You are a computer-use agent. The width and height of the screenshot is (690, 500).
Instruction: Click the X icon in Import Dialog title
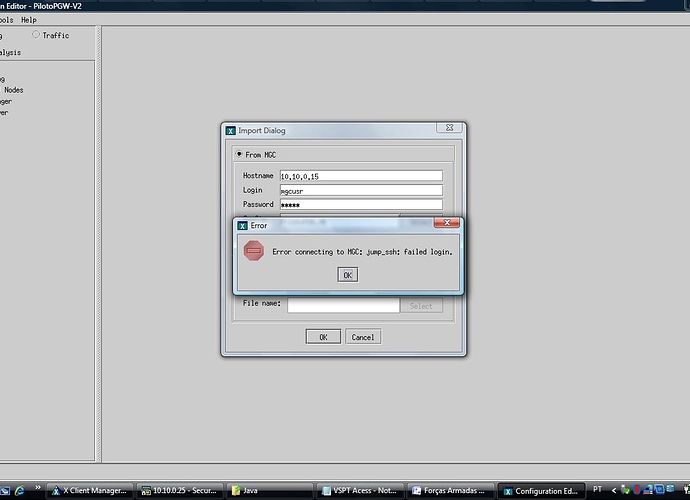[x=230, y=131]
